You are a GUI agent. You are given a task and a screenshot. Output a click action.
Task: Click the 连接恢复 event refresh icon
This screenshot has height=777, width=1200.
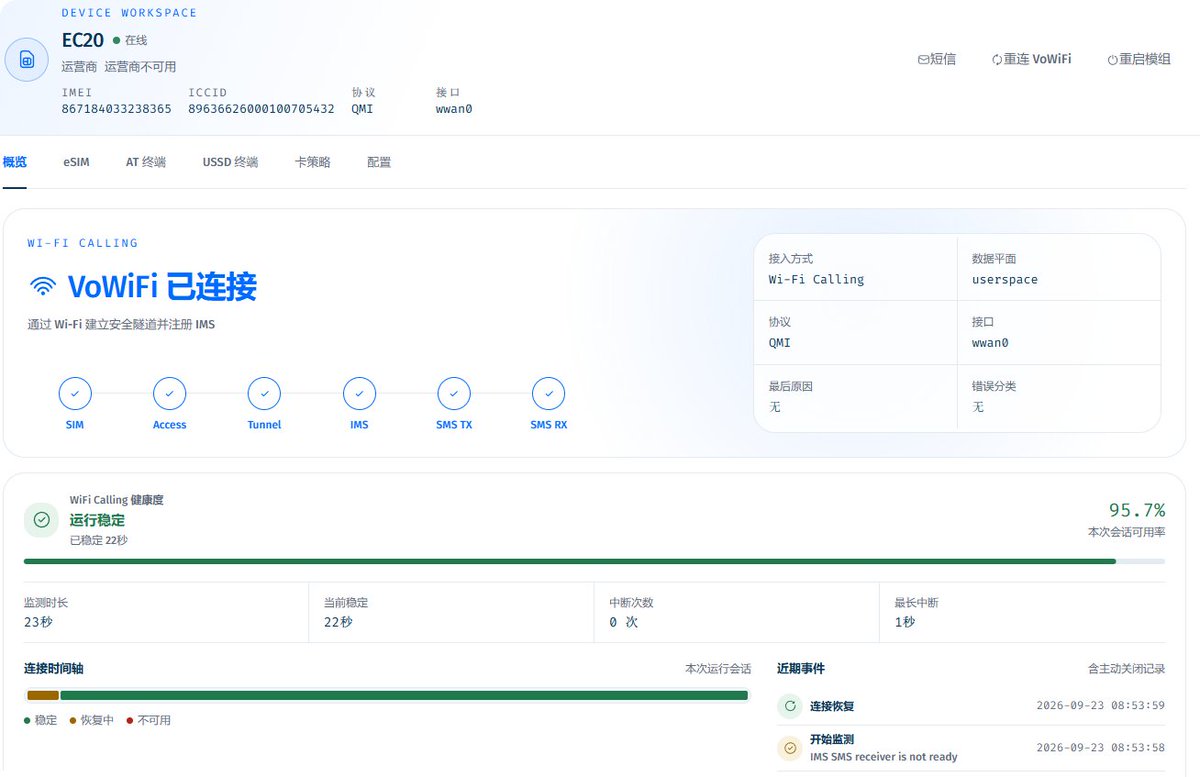tap(790, 706)
